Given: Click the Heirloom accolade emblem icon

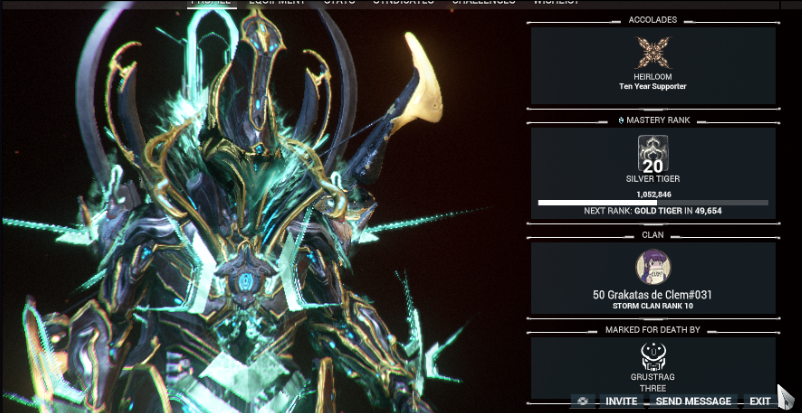Looking at the screenshot, I should pyautogui.click(x=653, y=52).
